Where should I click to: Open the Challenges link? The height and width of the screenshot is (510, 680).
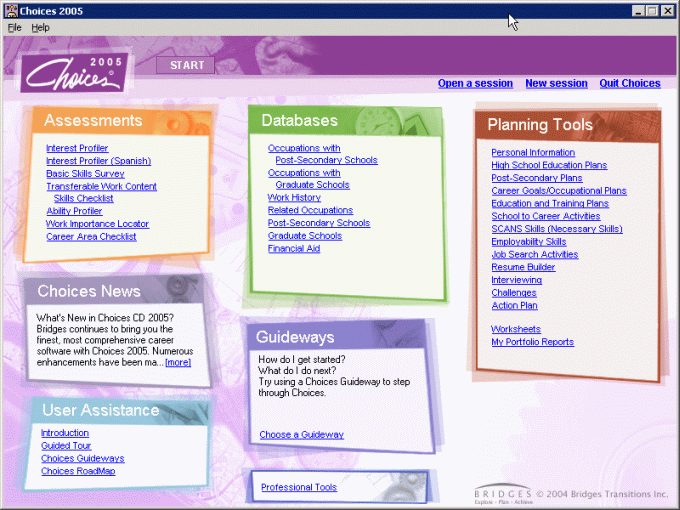coord(514,293)
